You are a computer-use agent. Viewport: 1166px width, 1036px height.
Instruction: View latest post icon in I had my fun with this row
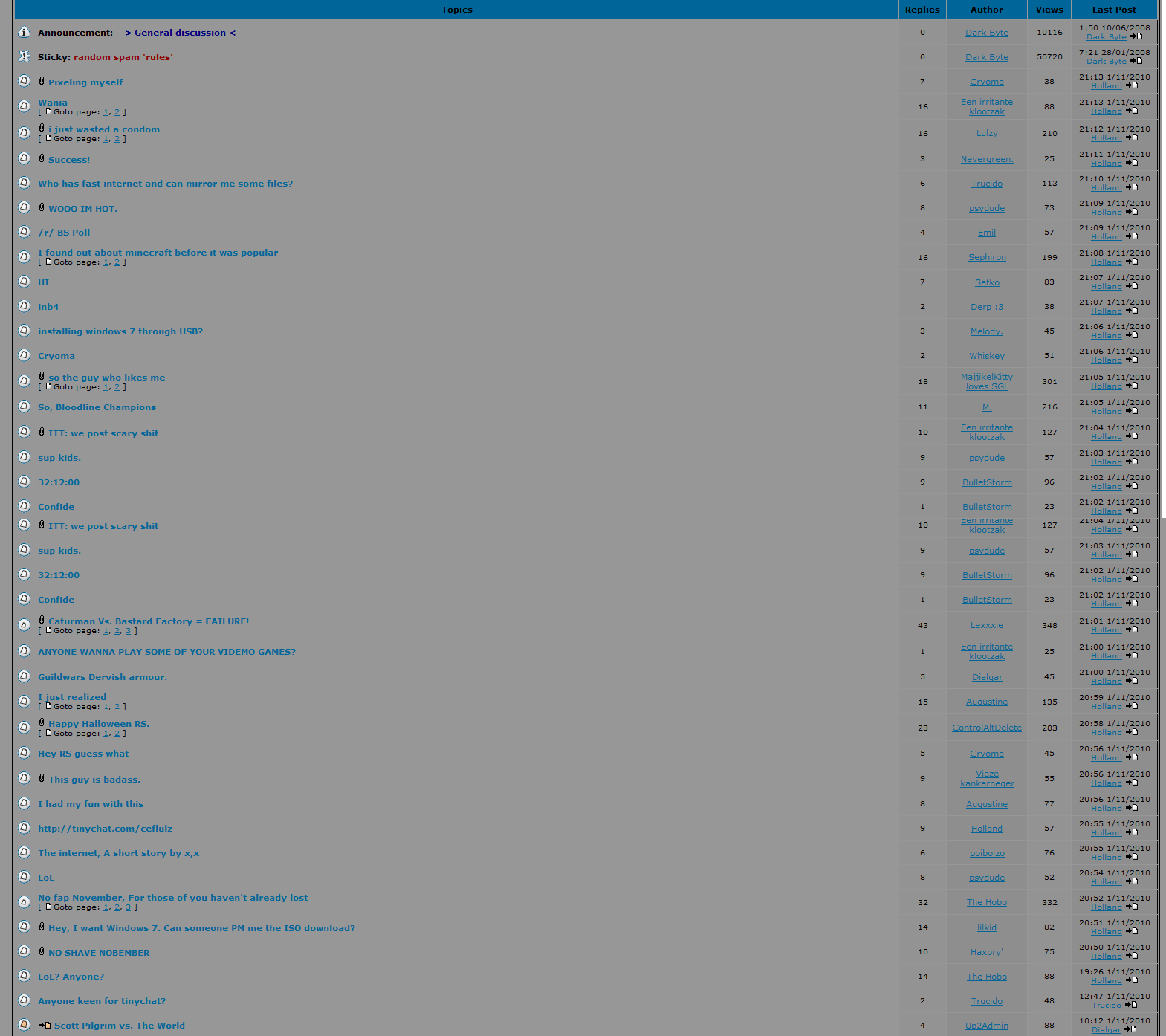click(x=1132, y=808)
